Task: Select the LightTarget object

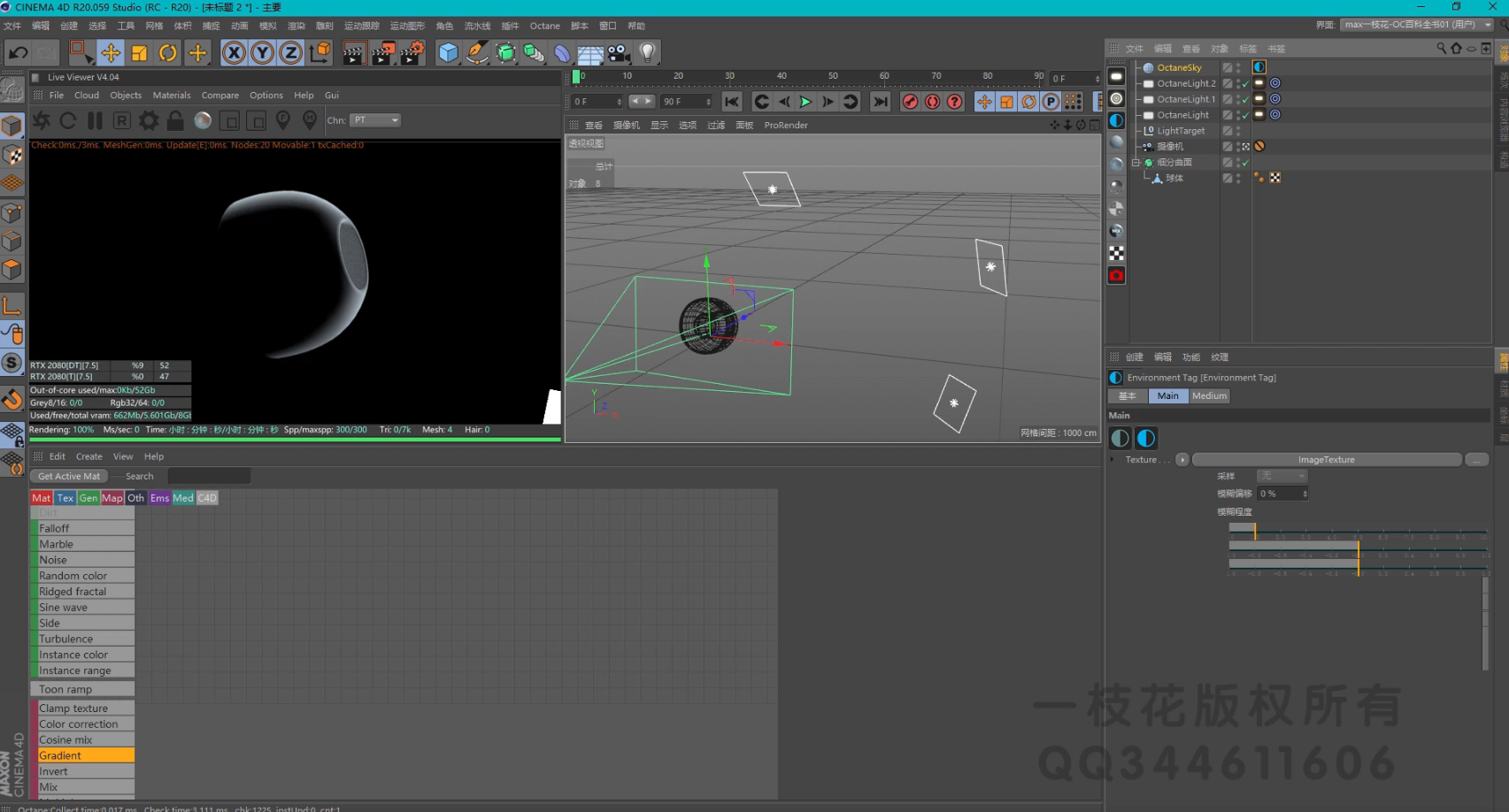Action: point(1181,131)
